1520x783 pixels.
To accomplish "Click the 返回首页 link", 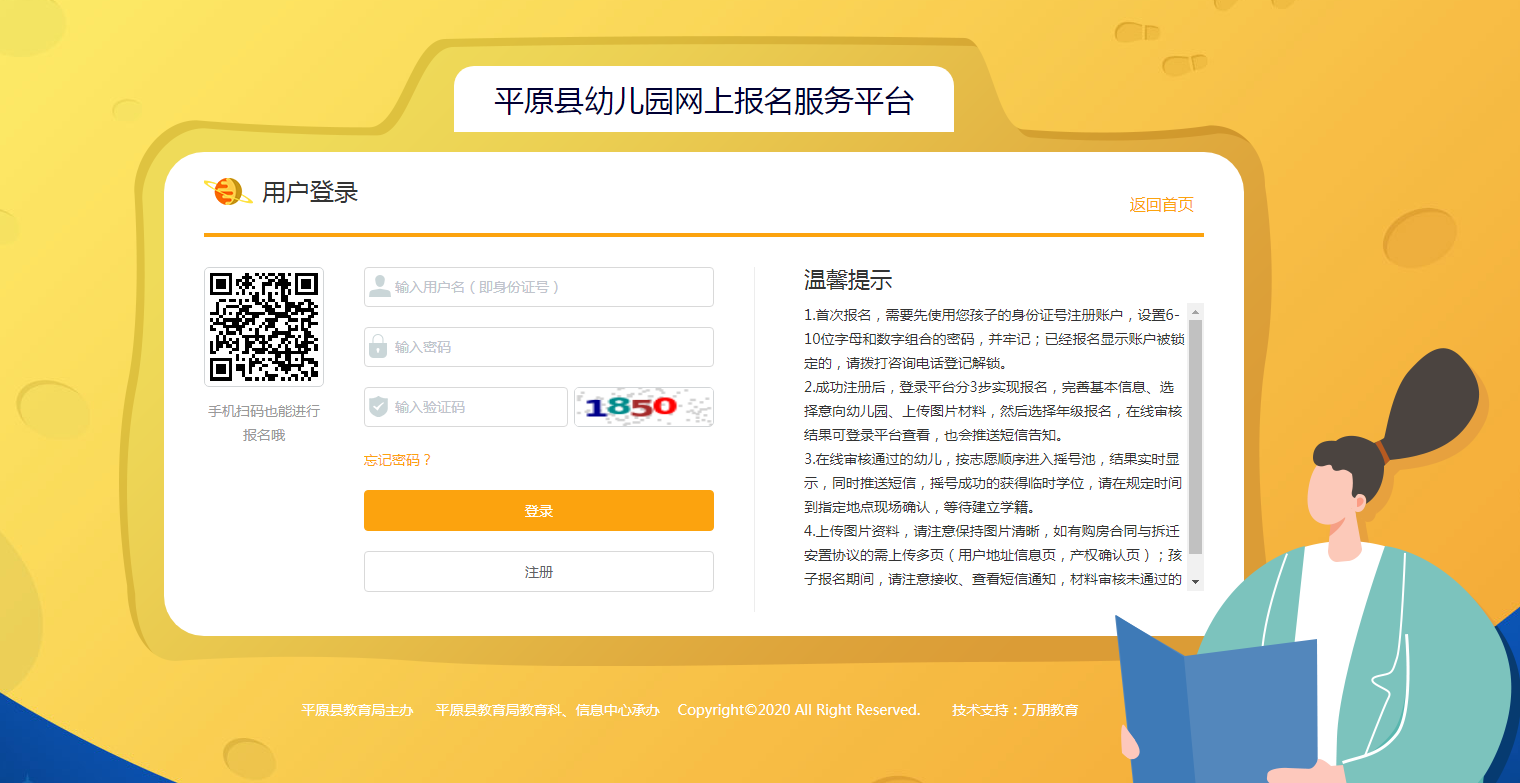I will pos(1162,204).
